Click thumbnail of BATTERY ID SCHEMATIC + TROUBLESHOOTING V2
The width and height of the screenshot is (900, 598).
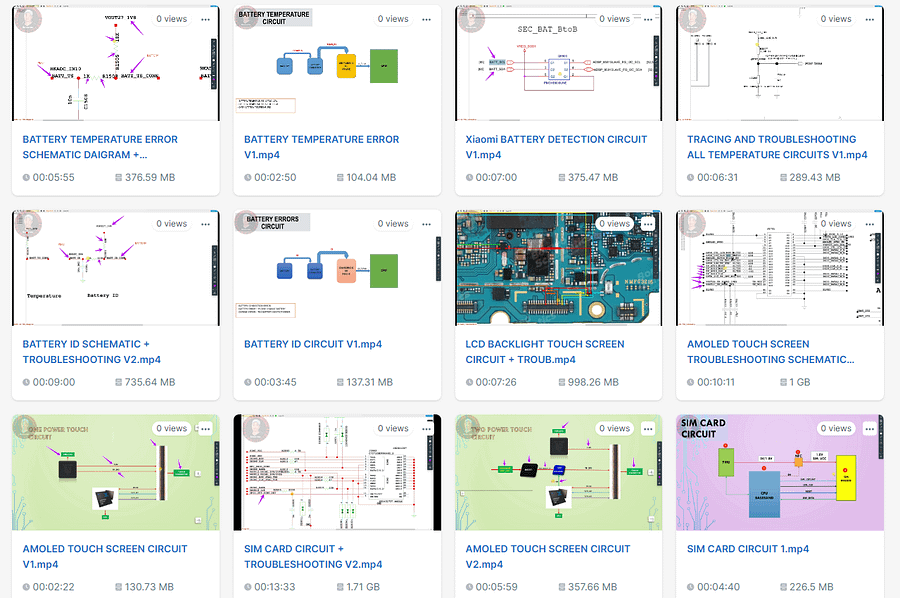(x=115, y=268)
